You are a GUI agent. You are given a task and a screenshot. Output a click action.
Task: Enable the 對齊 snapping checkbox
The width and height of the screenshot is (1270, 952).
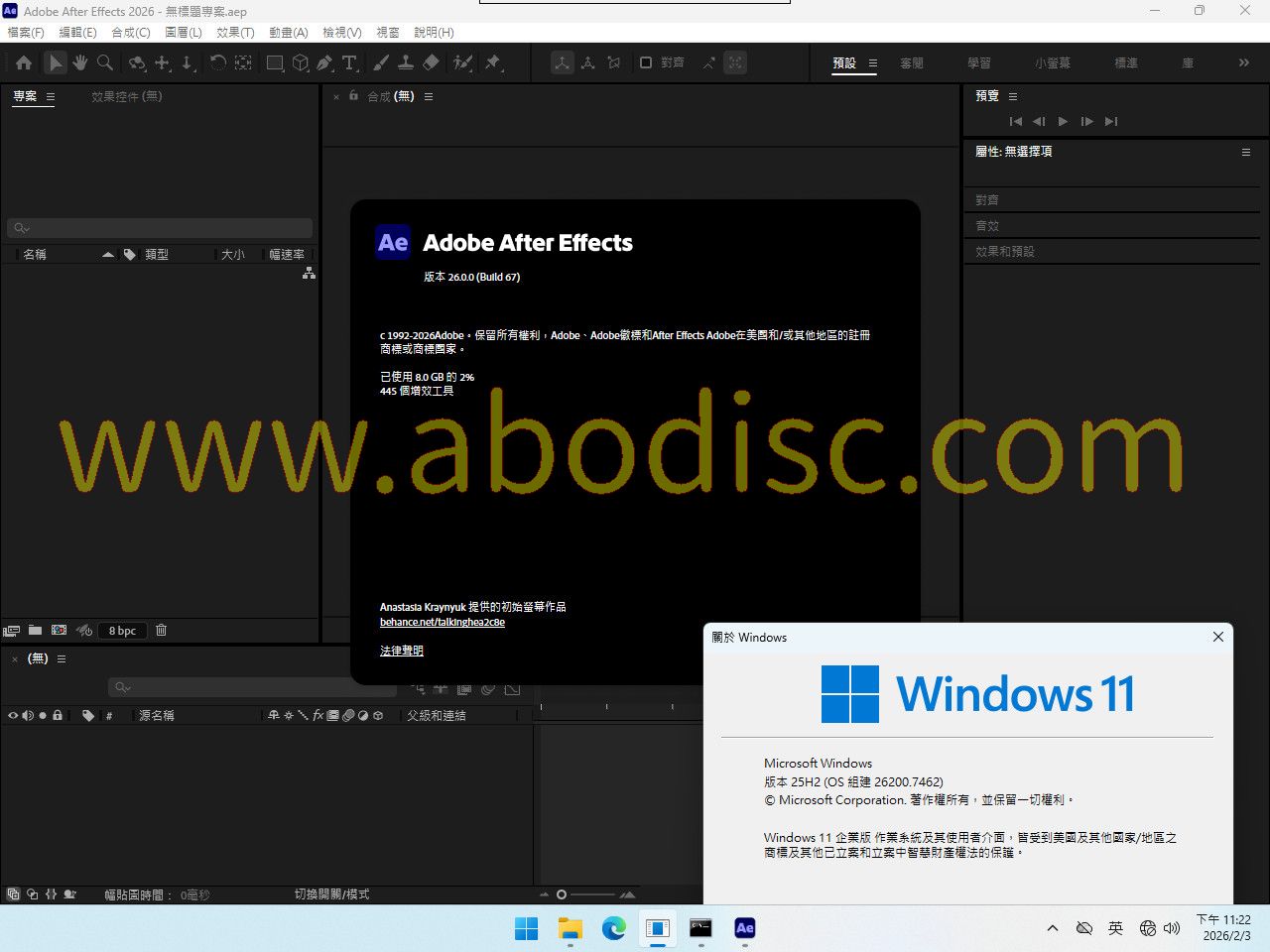tap(646, 62)
